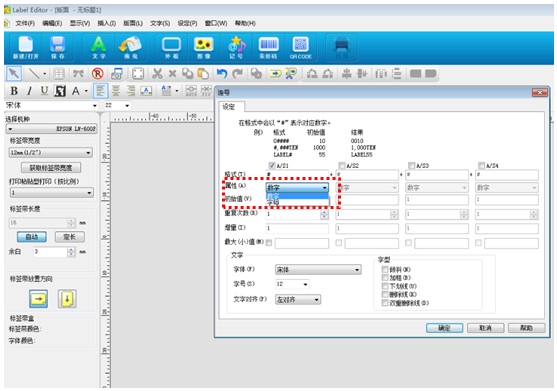The width and height of the screenshot is (557, 391).
Task: Open the 文件(F) menu
Action: click(25, 23)
